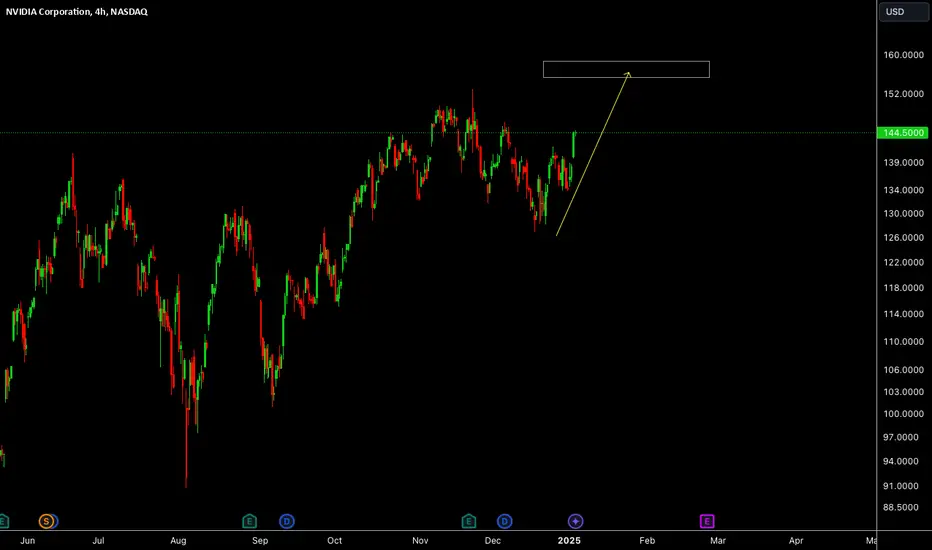This screenshot has width=932, height=550.
Task: Open the orange stock split marker near Jun
Action: pyautogui.click(x=46, y=521)
